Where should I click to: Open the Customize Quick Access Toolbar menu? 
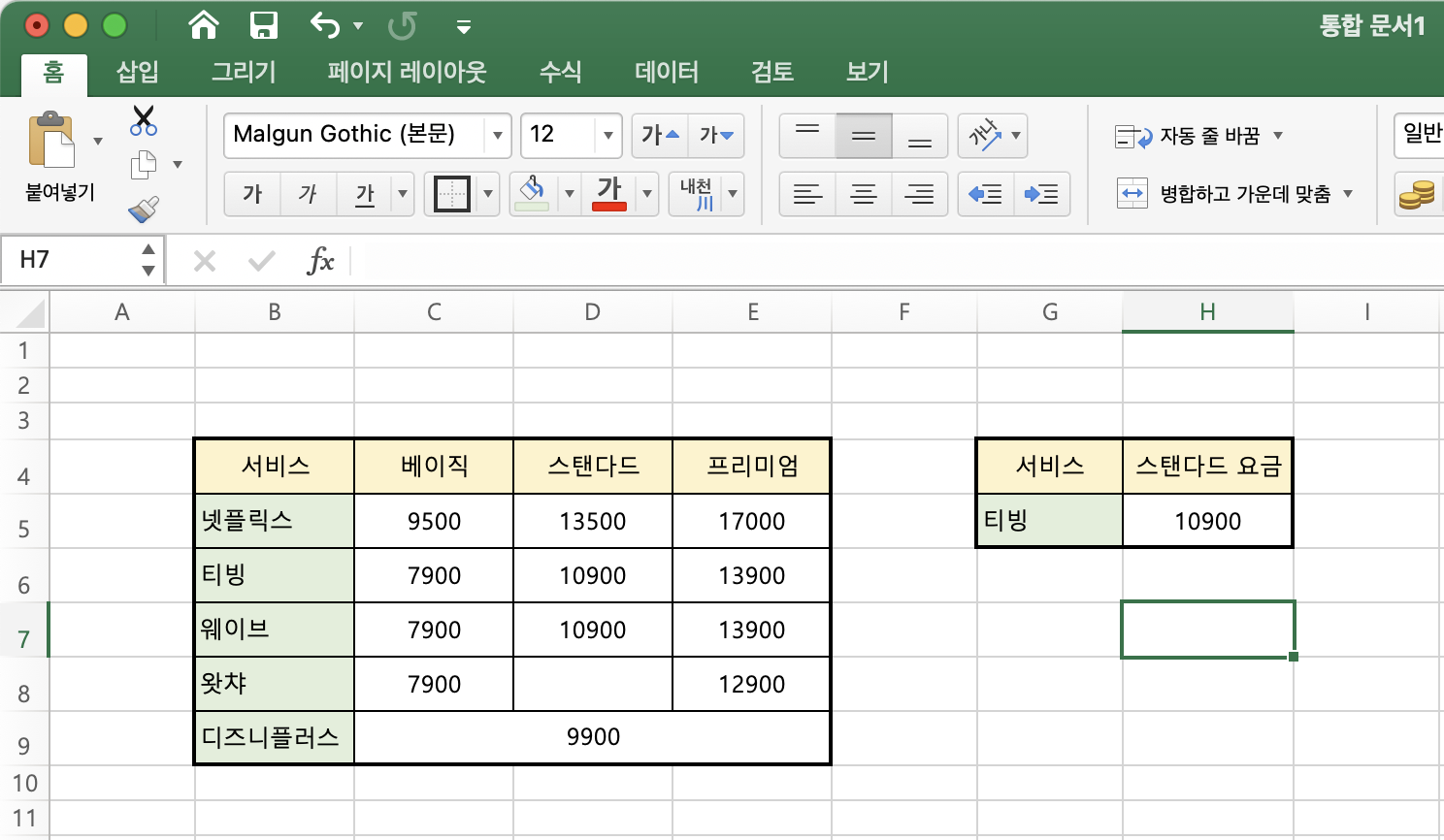click(464, 27)
